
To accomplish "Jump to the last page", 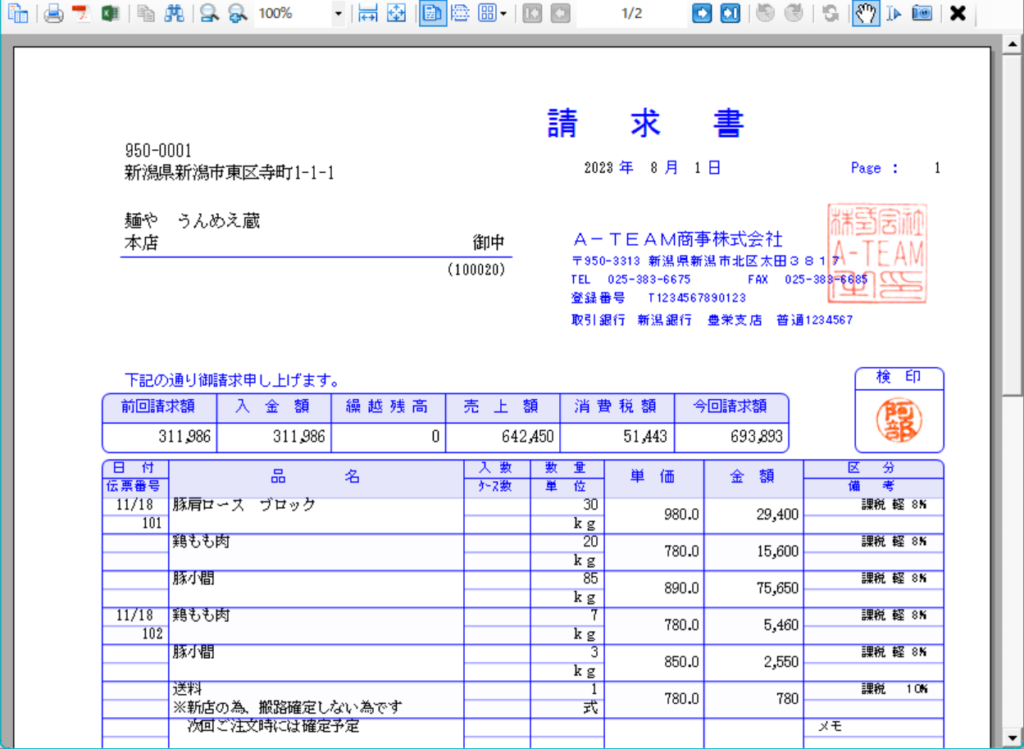I will tap(730, 13).
